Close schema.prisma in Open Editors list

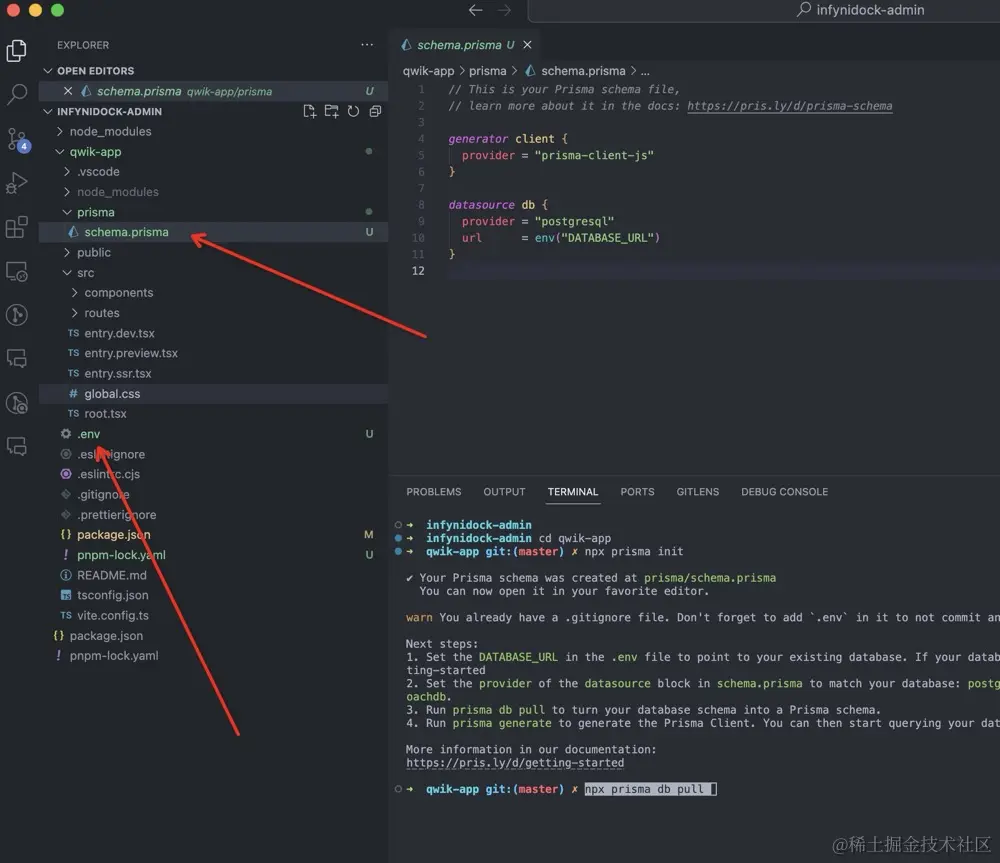click(x=68, y=91)
